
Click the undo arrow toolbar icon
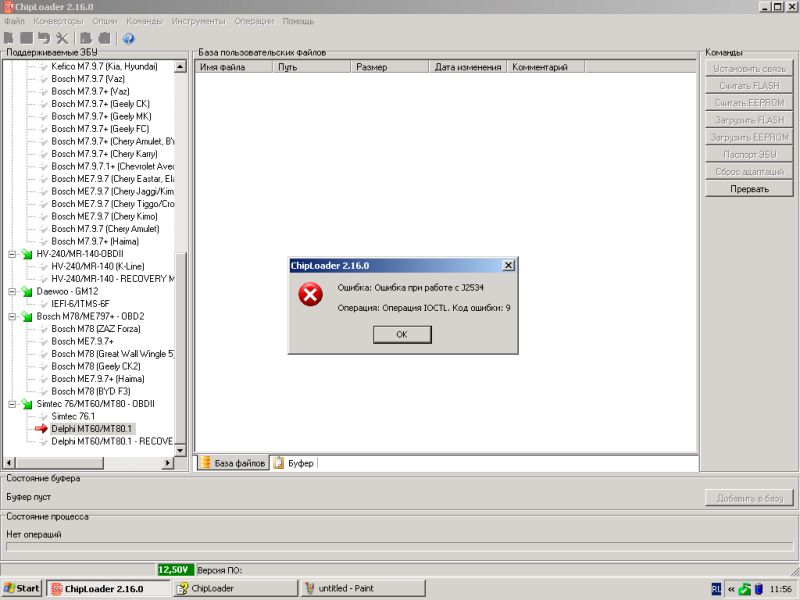[x=44, y=38]
